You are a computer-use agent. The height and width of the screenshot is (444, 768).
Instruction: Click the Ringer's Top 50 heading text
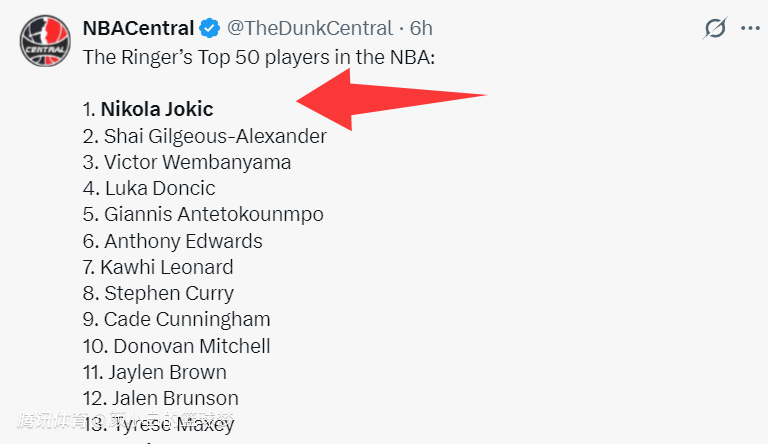[x=259, y=56]
